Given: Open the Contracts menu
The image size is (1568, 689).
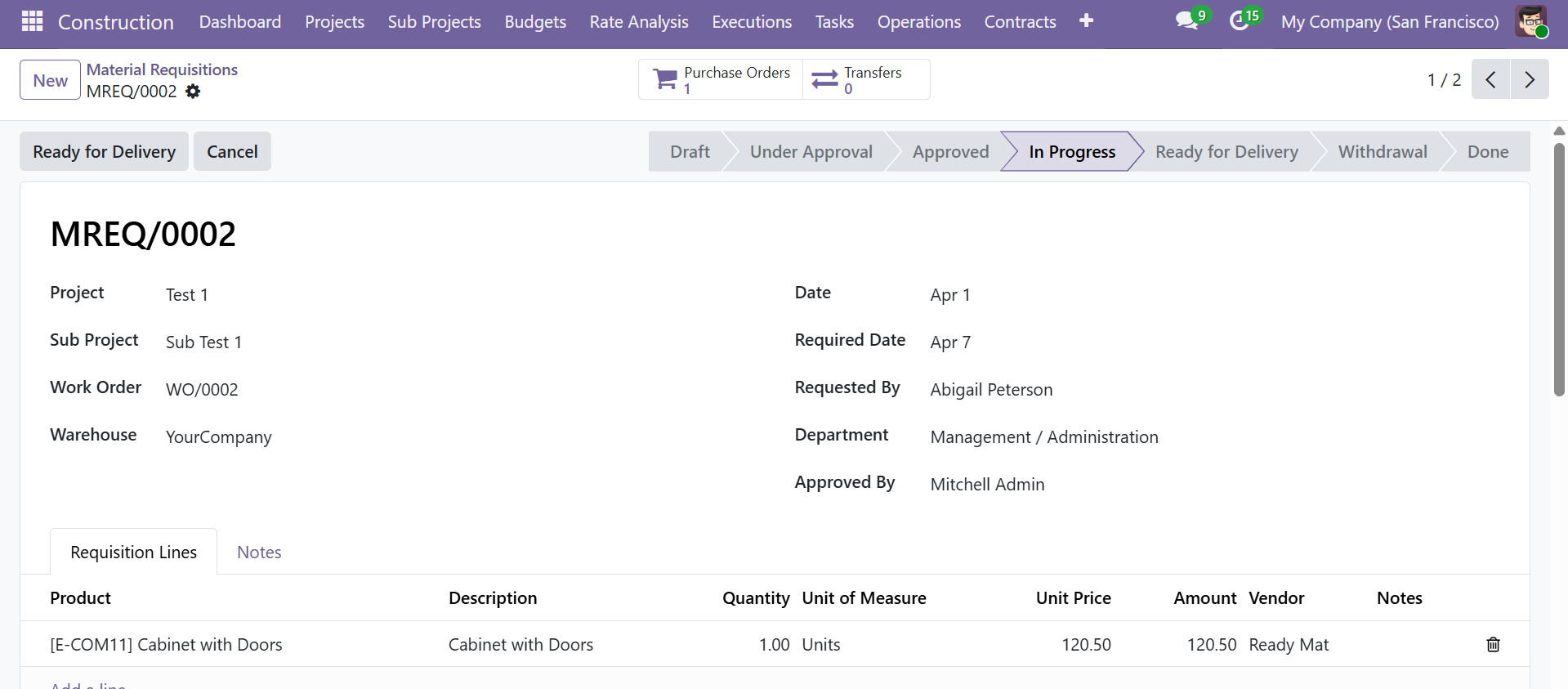Looking at the screenshot, I should pos(1020,22).
